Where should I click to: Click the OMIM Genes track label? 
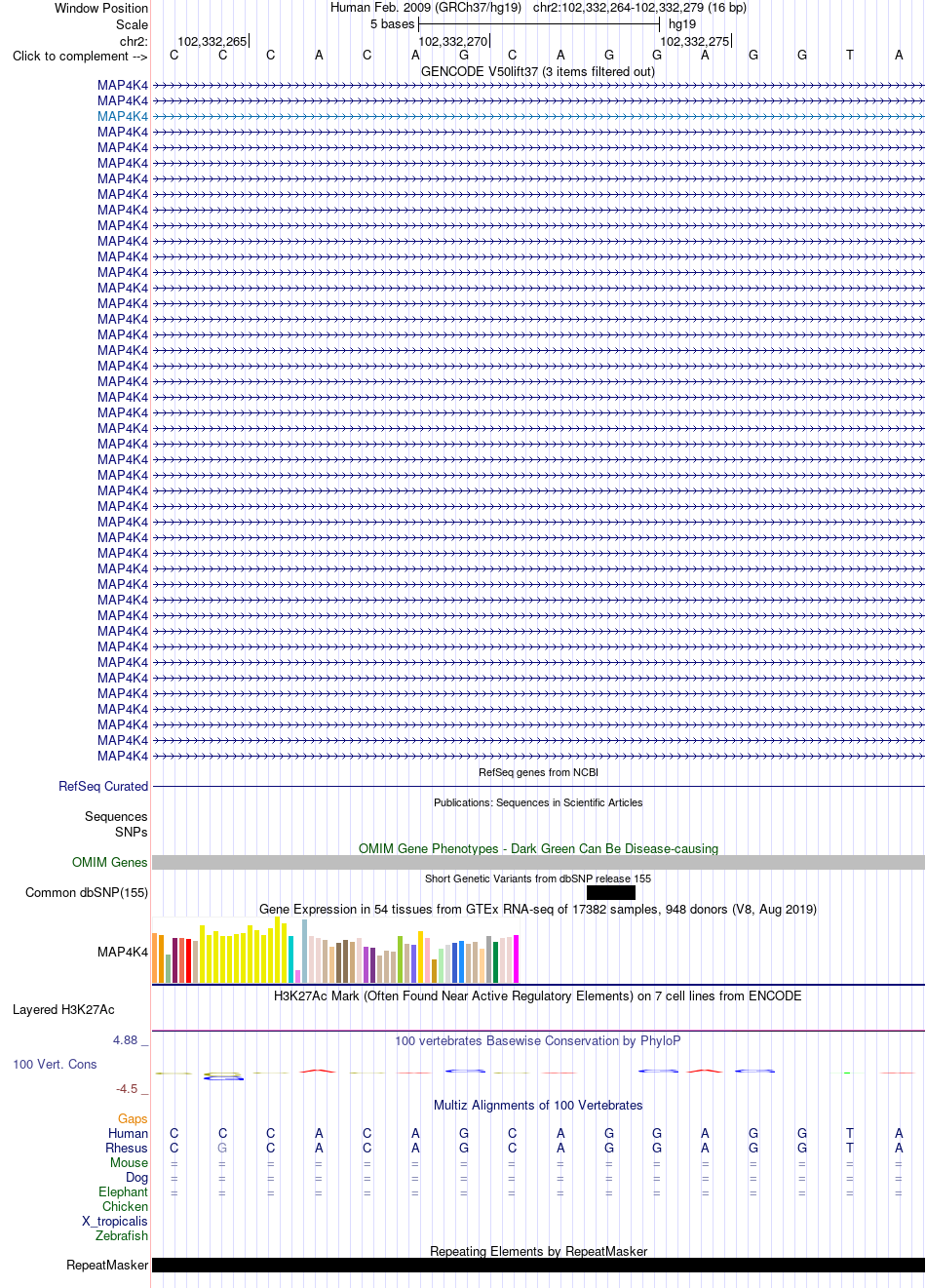coord(110,862)
